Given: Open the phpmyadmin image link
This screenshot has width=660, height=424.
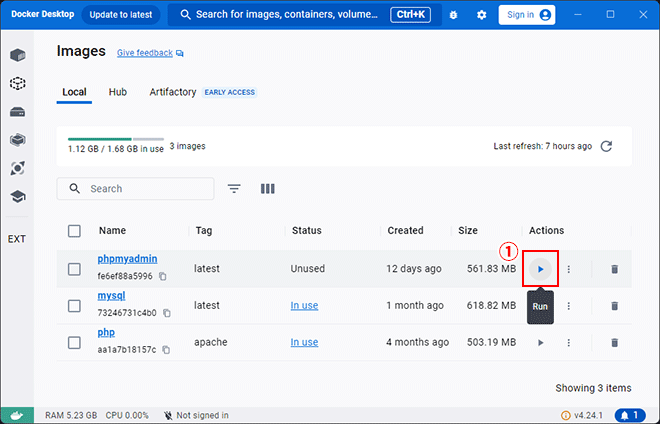Looking at the screenshot, I should (x=128, y=259).
